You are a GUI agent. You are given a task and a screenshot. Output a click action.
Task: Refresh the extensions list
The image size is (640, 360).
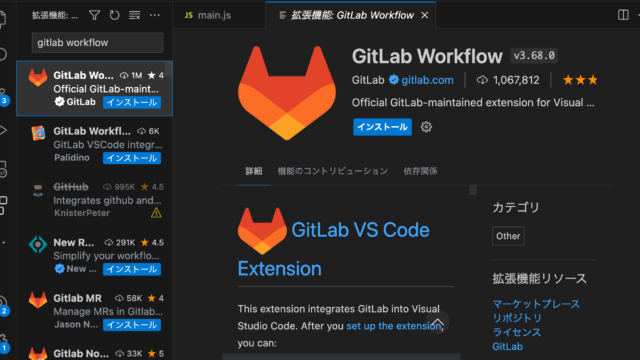[x=114, y=15]
